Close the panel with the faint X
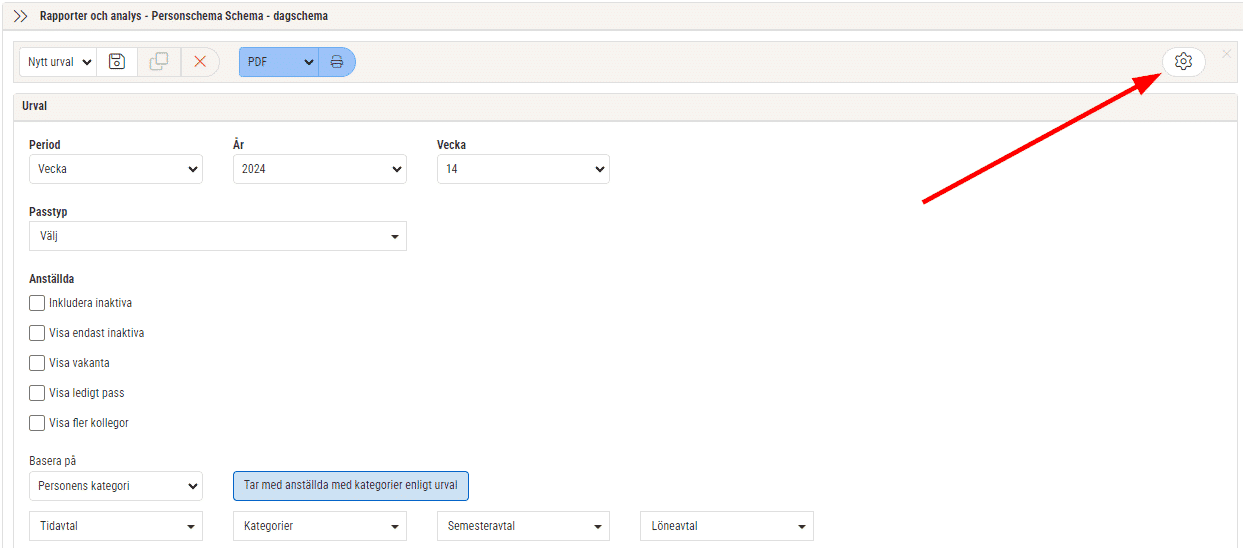This screenshot has height=548, width=1243. tap(1226, 54)
